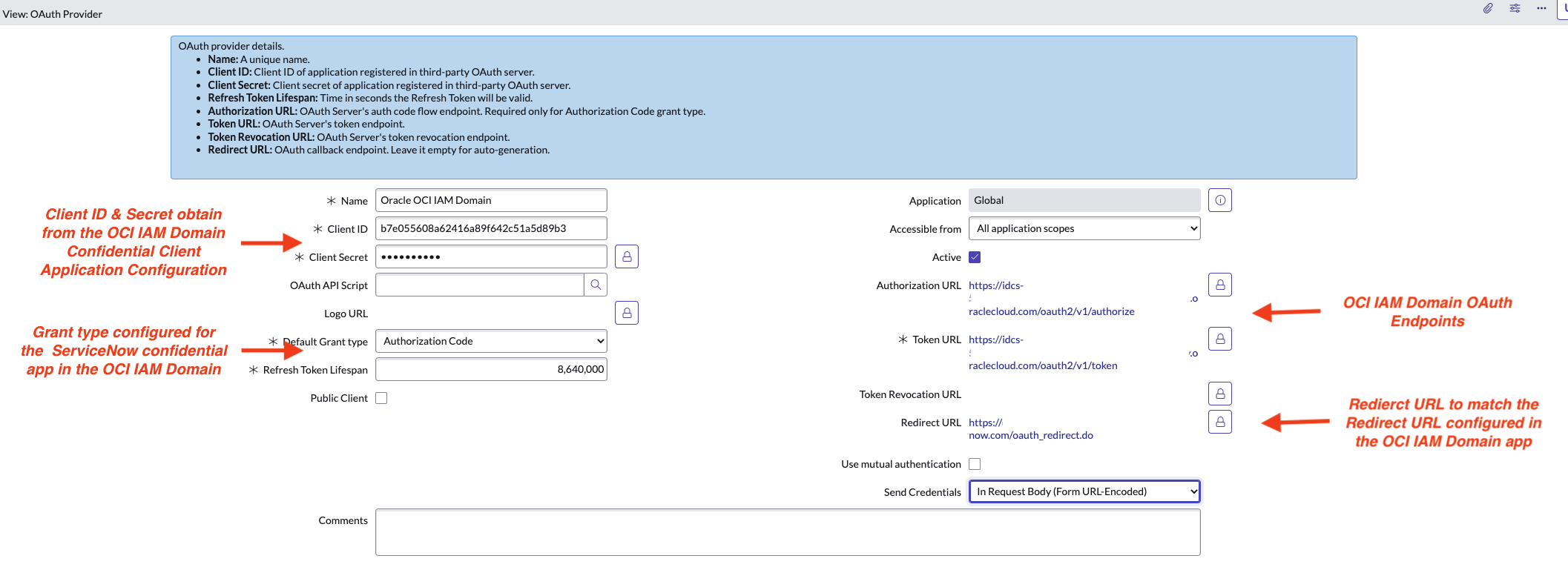Check the Public Client checkbox

381,398
